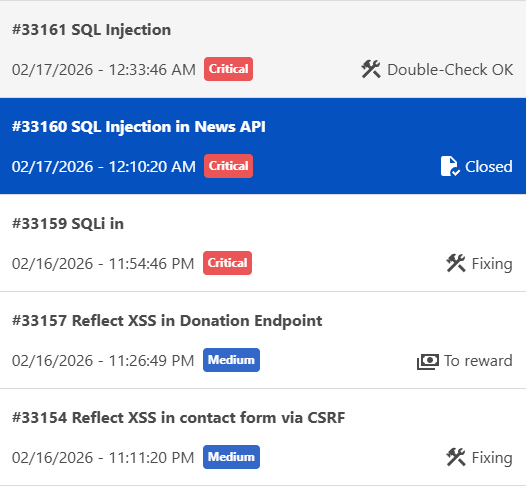Viewport: 526px width, 487px height.
Task: Click the Critical badge on report #33161
Action: tap(228, 69)
